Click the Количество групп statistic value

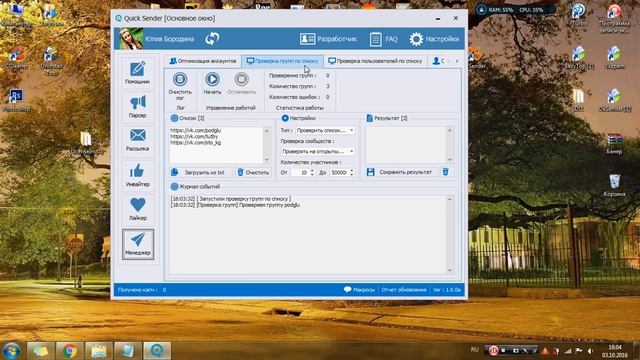(x=327, y=86)
